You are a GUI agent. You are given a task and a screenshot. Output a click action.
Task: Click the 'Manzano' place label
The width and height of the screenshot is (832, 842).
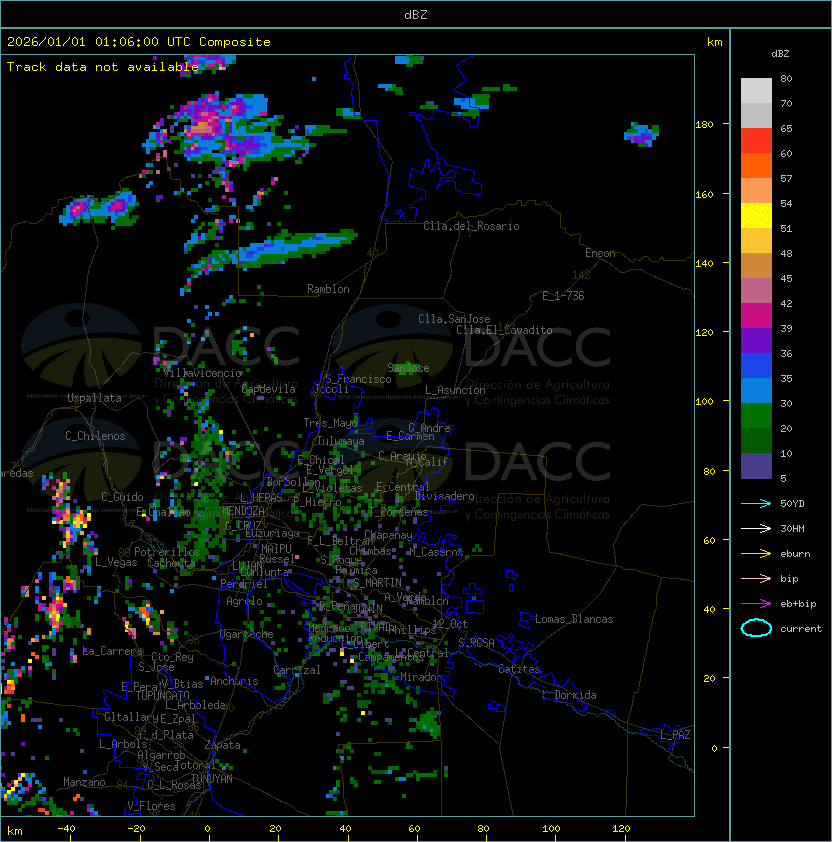[x=84, y=782]
